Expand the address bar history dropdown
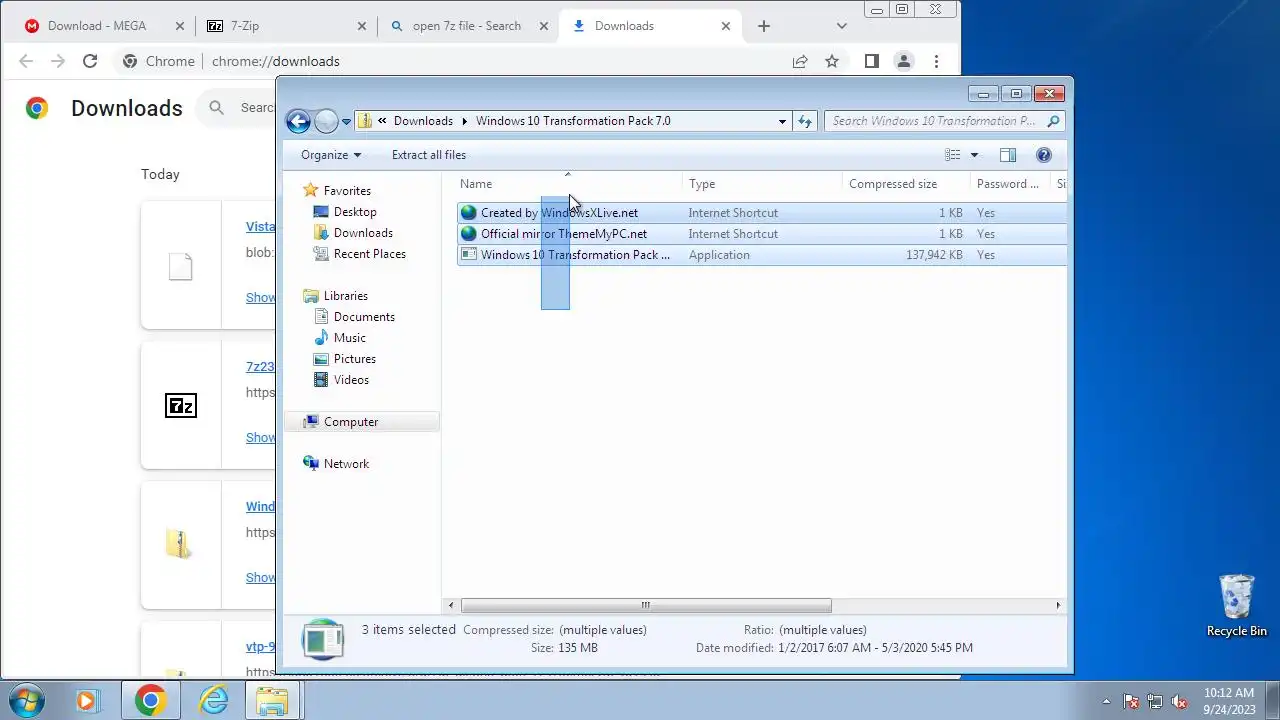This screenshot has width=1280, height=720. (782, 121)
